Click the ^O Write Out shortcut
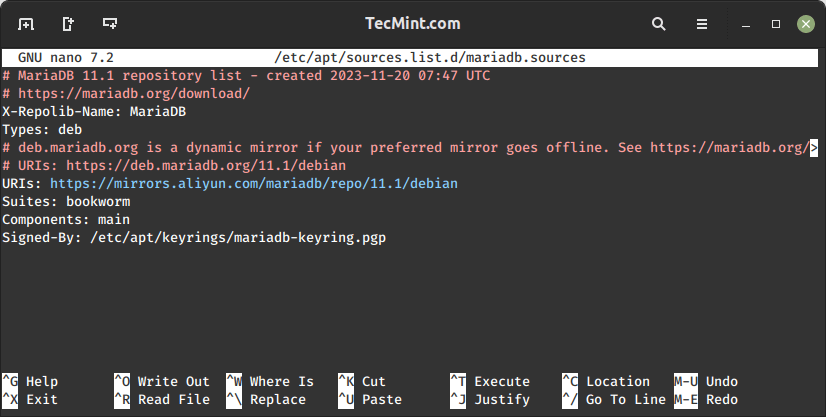Image resolution: width=826 pixels, height=417 pixels. pyautogui.click(x=162, y=381)
